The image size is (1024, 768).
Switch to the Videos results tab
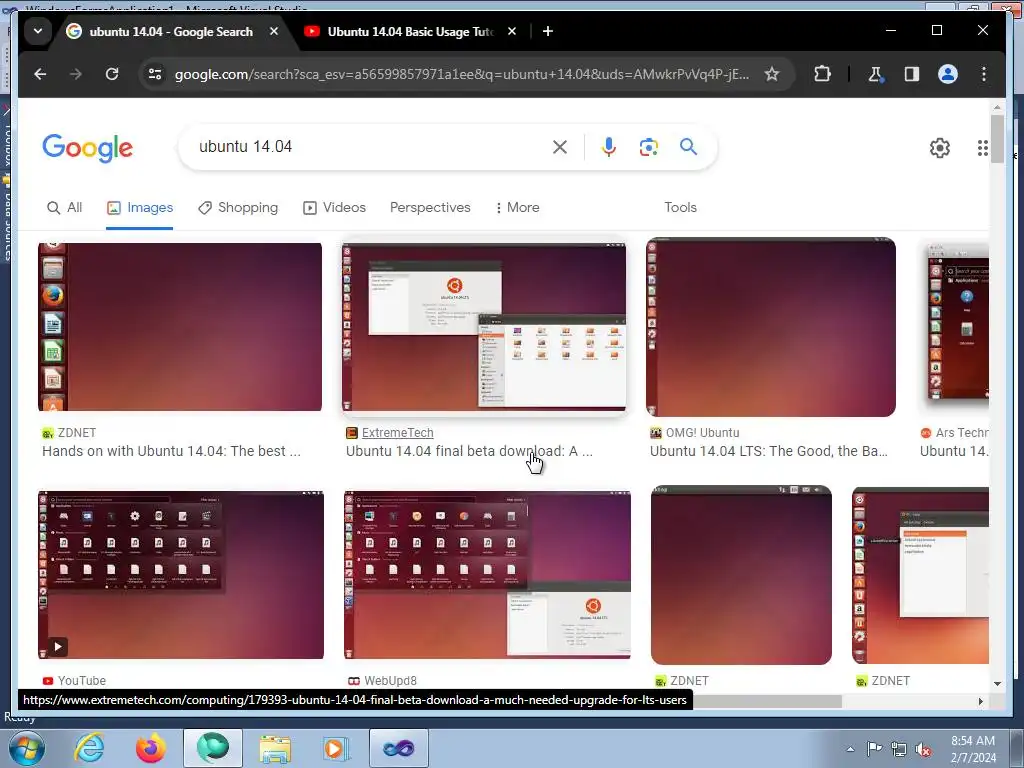[334, 208]
